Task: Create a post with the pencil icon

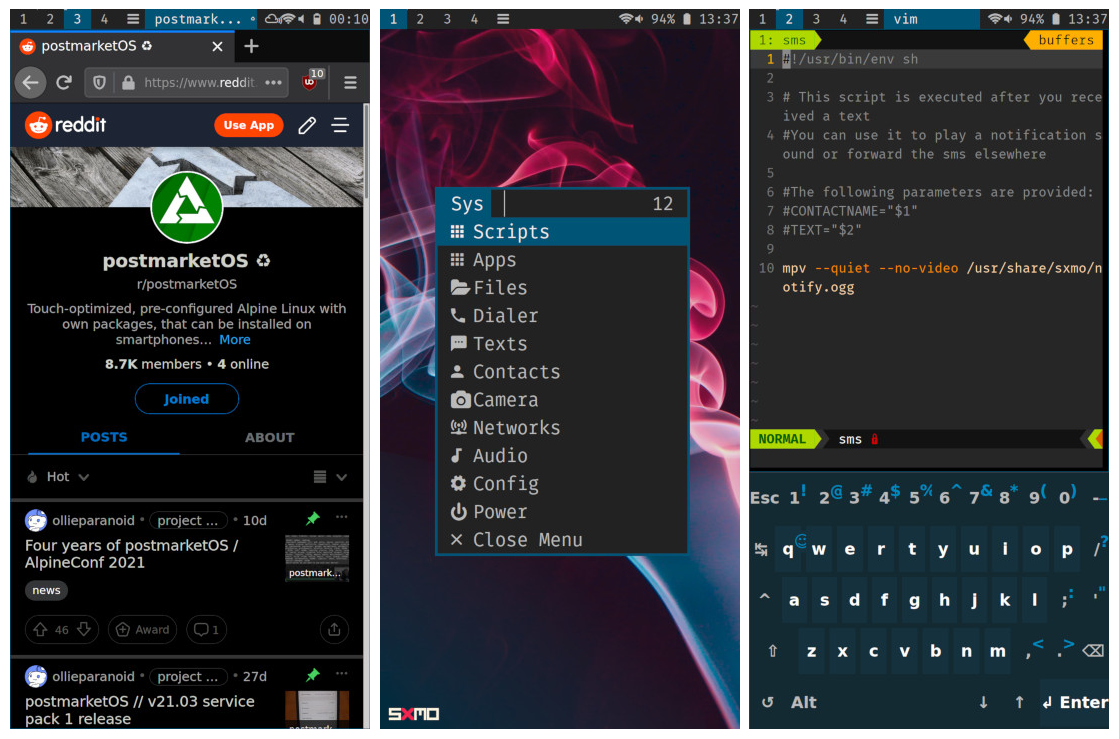Action: (x=308, y=126)
